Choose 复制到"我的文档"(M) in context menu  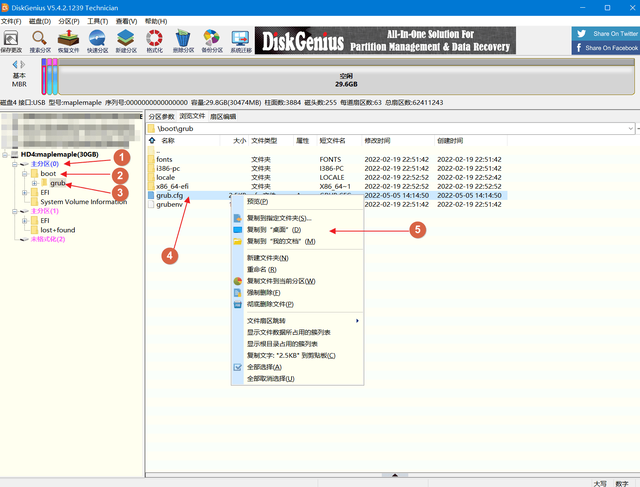pos(297,241)
